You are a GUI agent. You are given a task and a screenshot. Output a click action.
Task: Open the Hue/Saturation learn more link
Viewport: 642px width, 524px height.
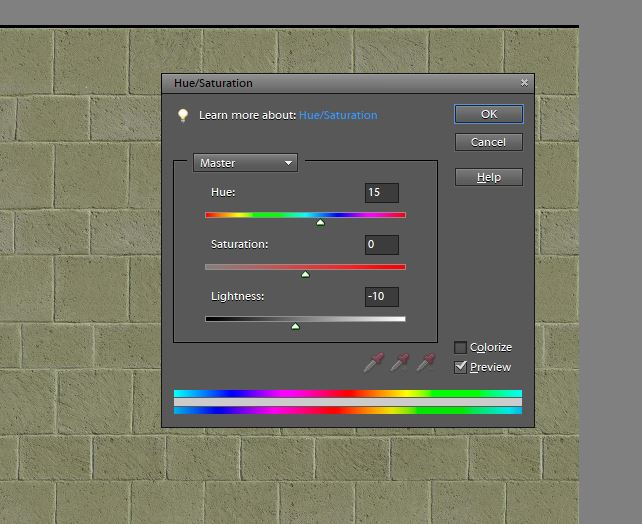(338, 115)
